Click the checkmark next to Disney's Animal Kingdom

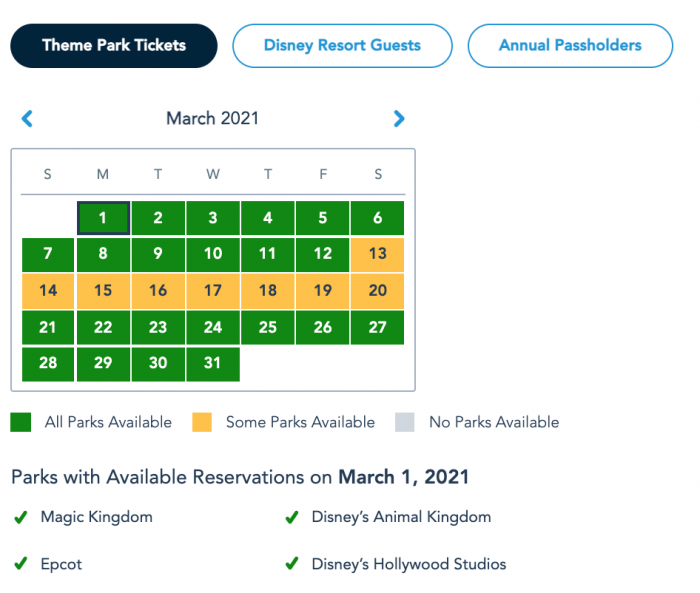coord(291,517)
